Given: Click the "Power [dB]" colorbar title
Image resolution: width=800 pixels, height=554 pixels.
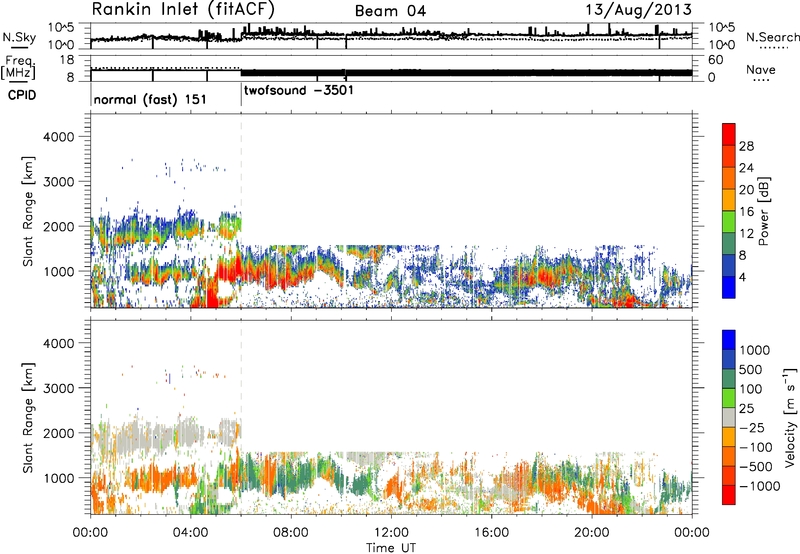Looking at the screenshot, I should pos(763,212).
